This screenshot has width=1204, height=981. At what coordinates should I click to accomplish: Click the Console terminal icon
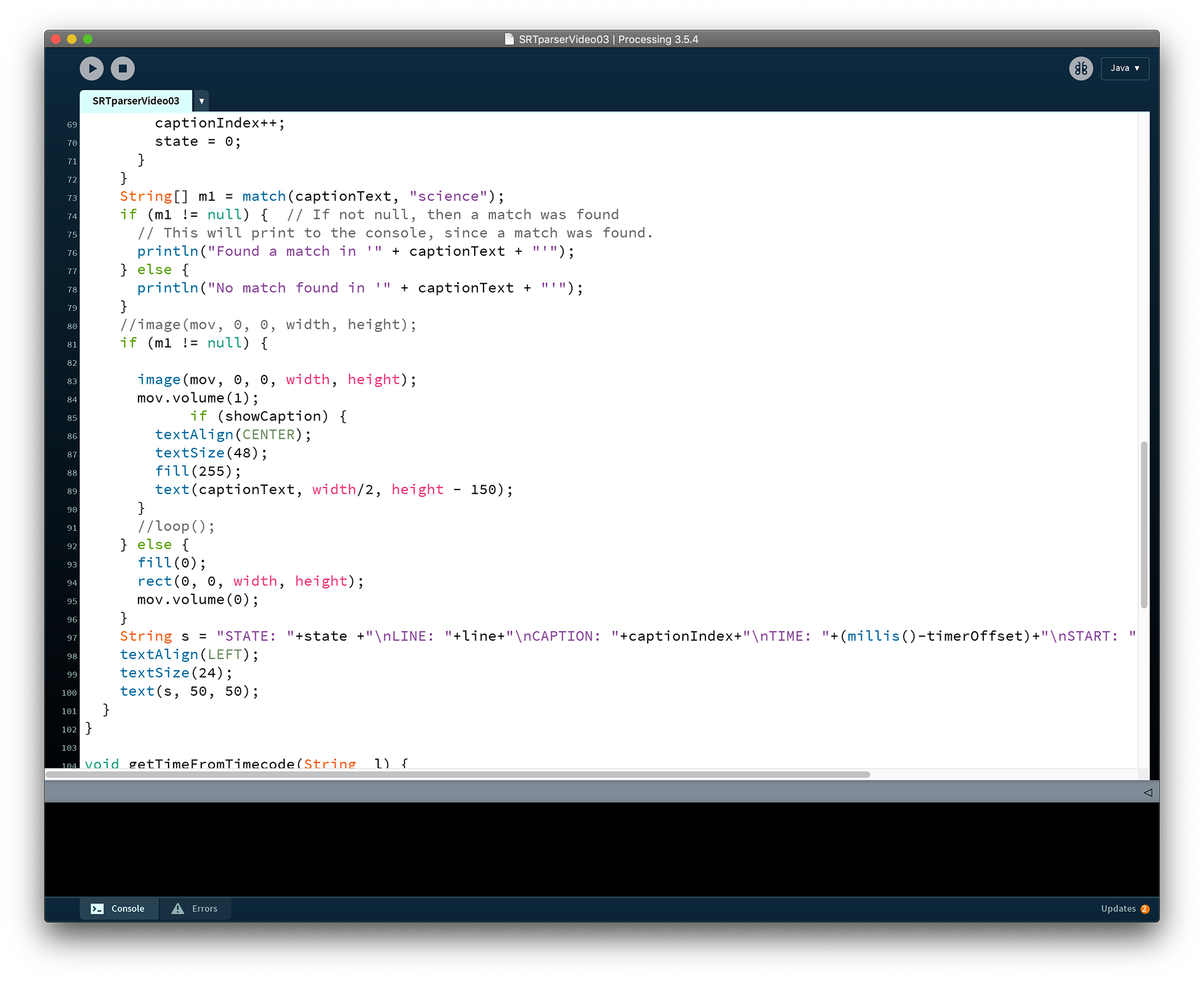point(97,908)
